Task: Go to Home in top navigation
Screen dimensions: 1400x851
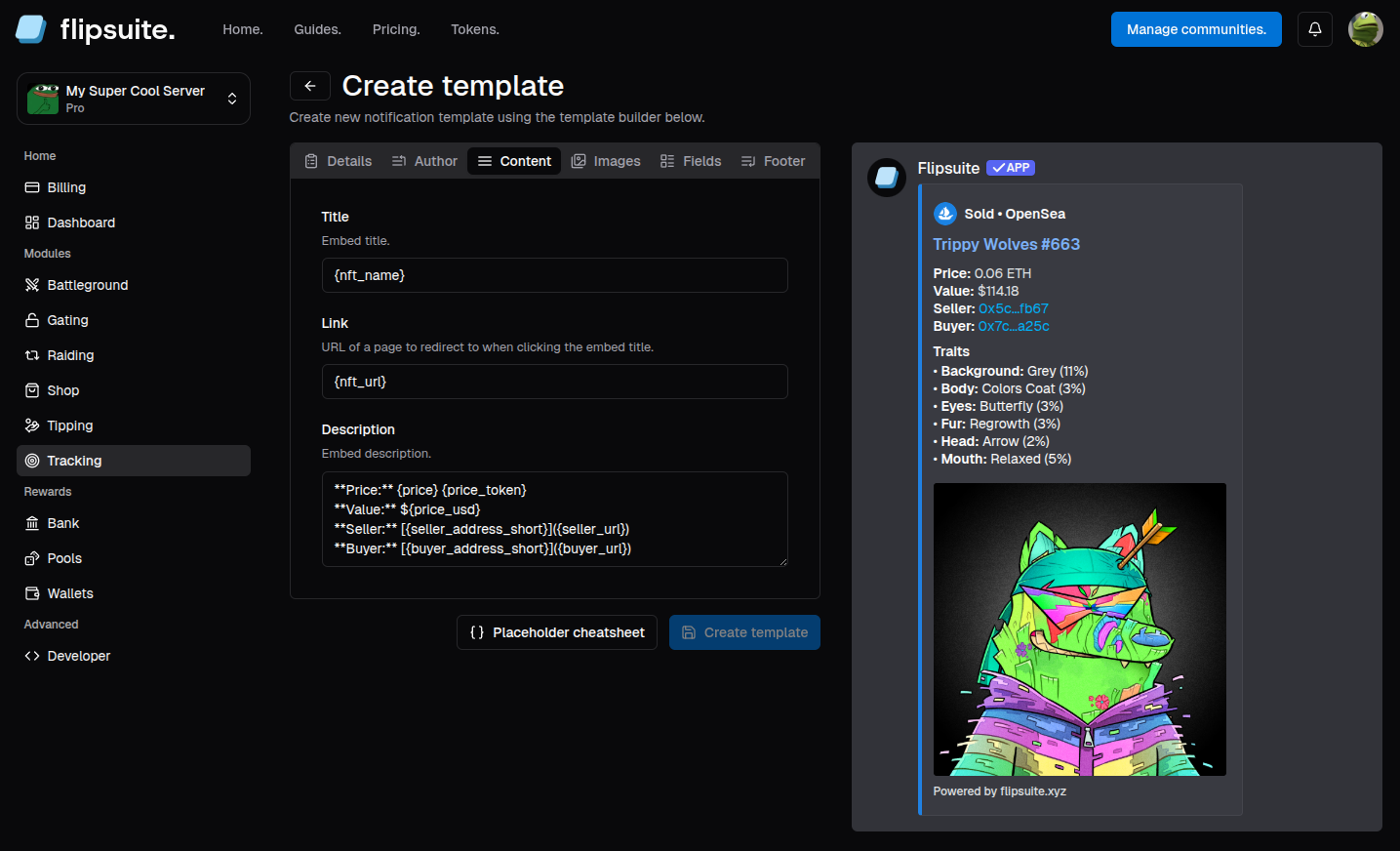Action: click(243, 29)
